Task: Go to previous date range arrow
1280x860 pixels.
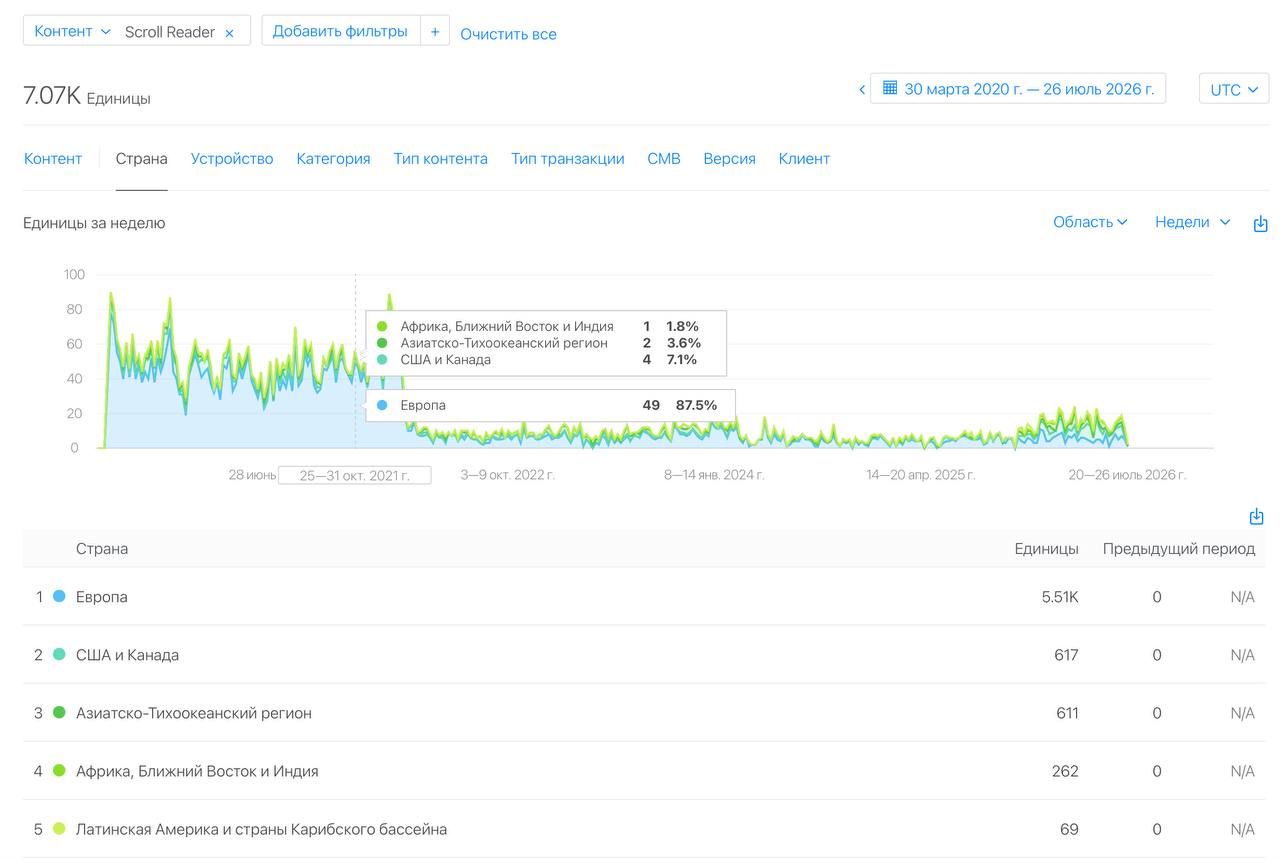Action: pos(862,90)
